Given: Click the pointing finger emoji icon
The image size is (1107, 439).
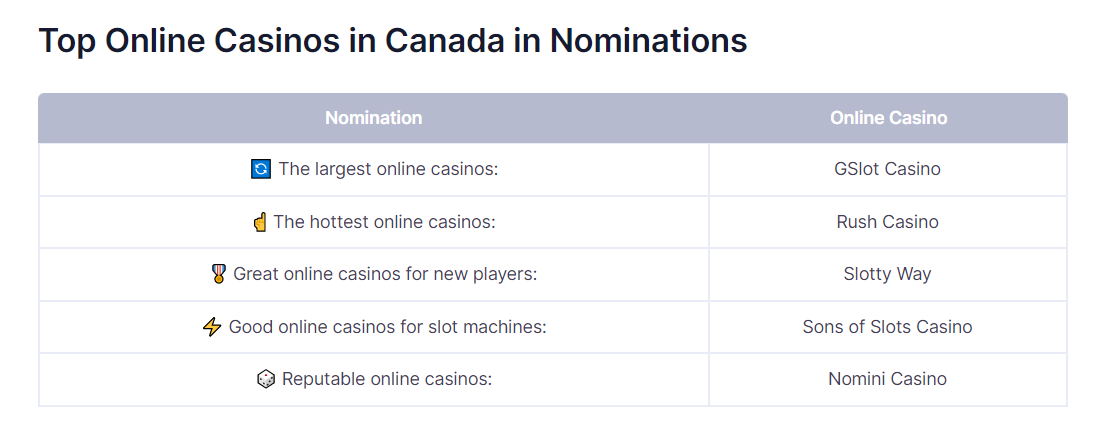Looking at the screenshot, I should coord(260,222).
